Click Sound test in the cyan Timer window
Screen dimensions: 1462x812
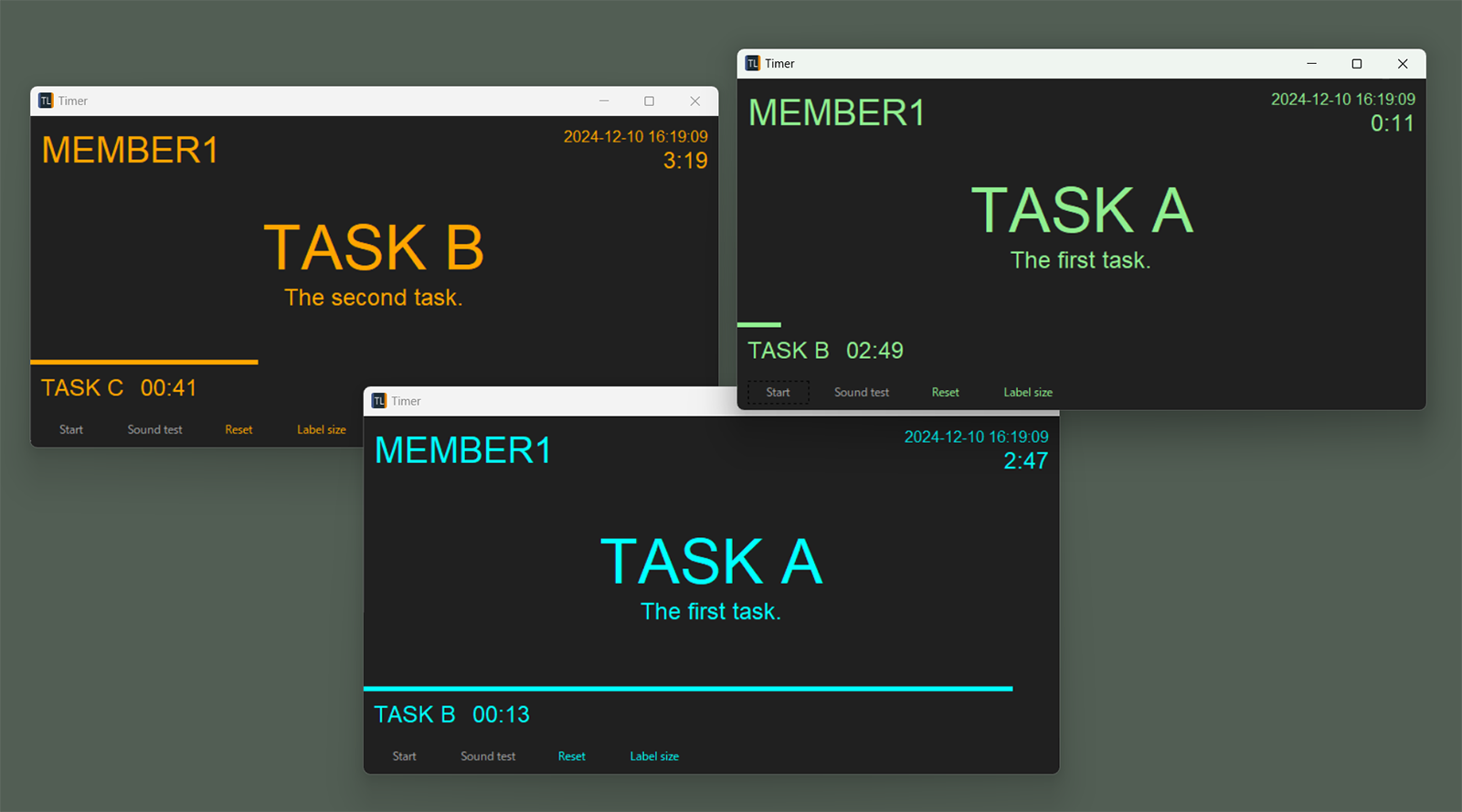488,756
